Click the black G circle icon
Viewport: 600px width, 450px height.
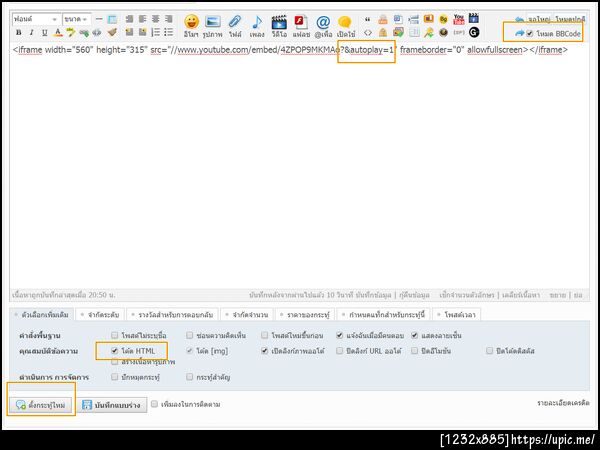coord(474,33)
